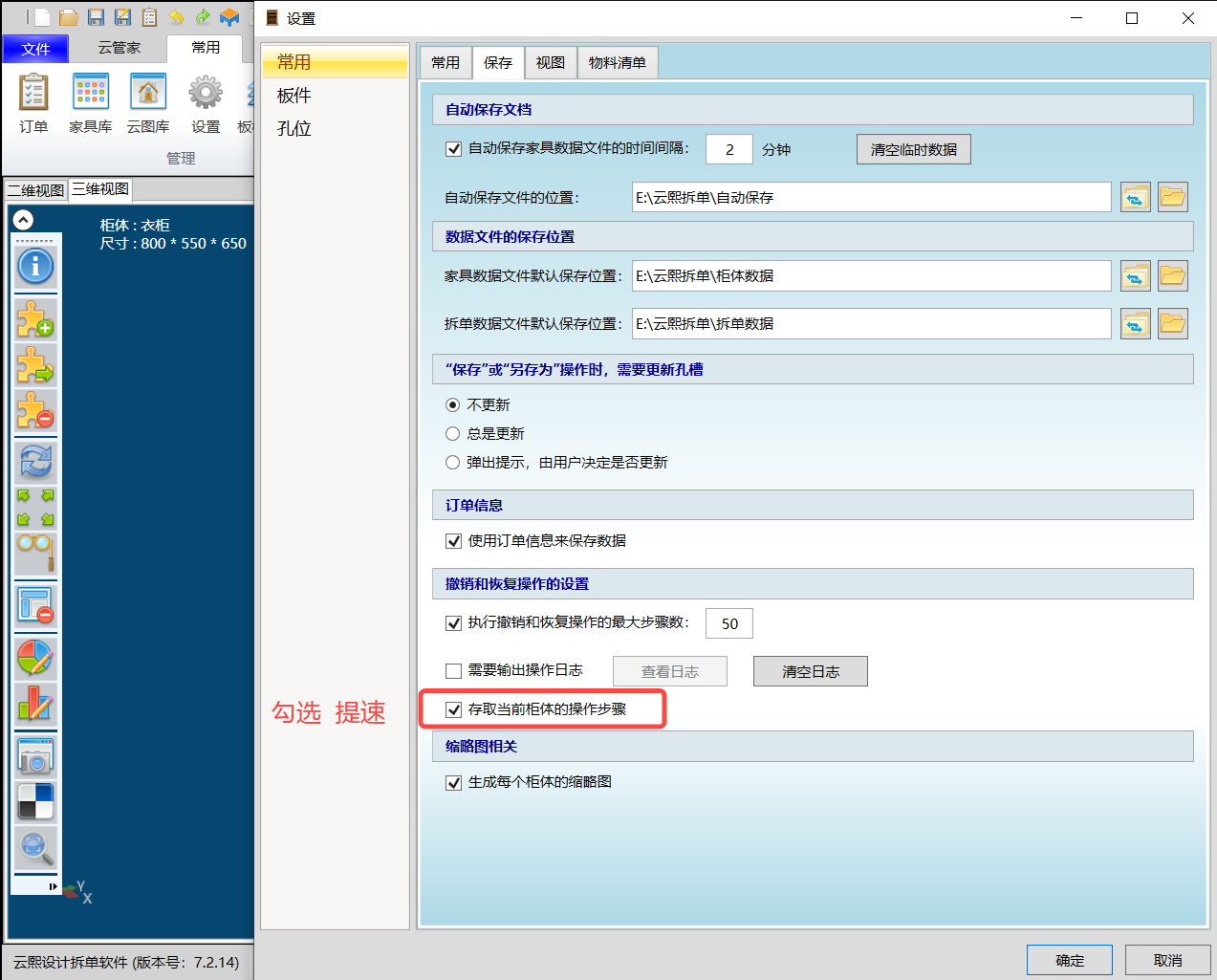This screenshot has width=1217, height=980.
Task: Select 弹出提示，由用户决定是否更新 radio option
Action: tap(453, 463)
